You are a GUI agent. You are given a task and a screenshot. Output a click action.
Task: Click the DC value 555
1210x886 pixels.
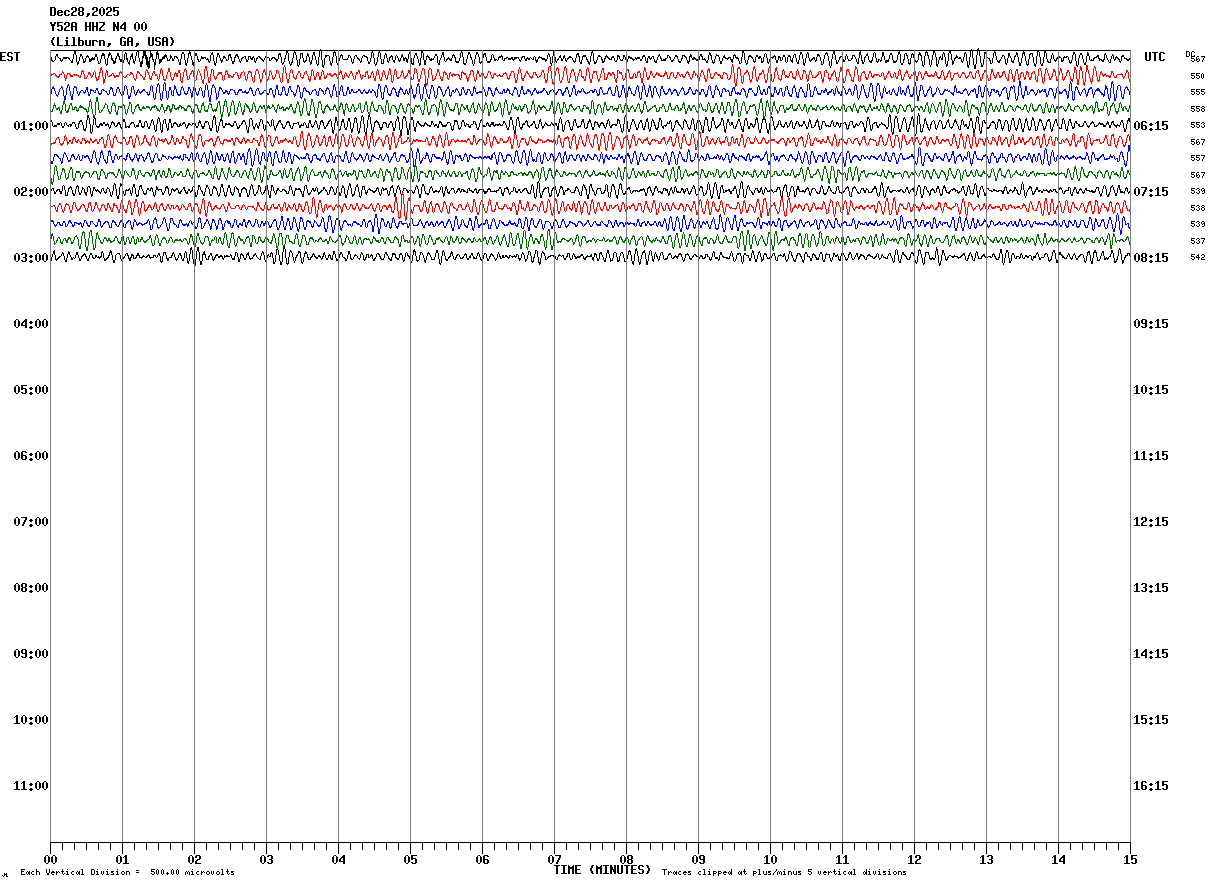pyautogui.click(x=1197, y=92)
